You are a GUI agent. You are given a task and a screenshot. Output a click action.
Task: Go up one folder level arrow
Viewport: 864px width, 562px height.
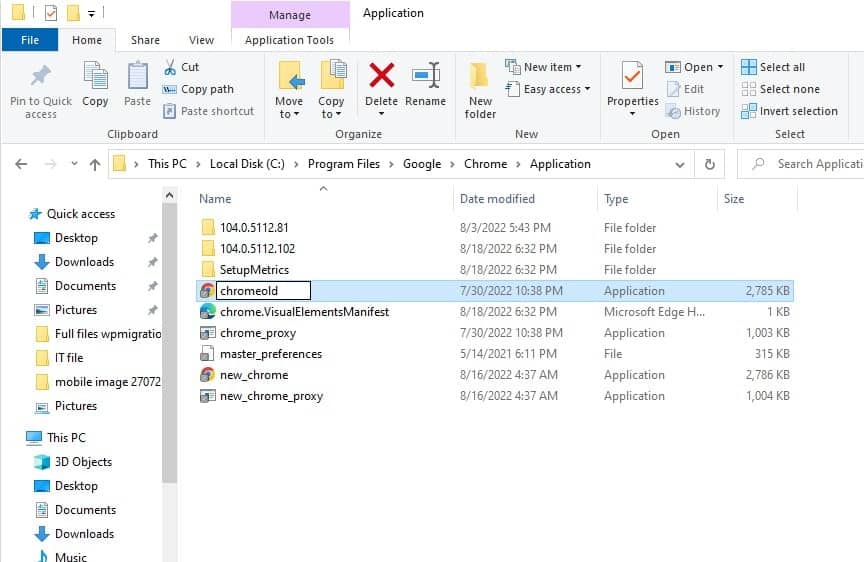(95, 164)
